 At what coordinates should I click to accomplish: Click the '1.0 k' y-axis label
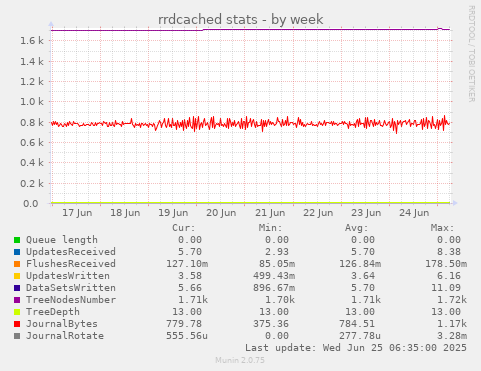pos(32,102)
